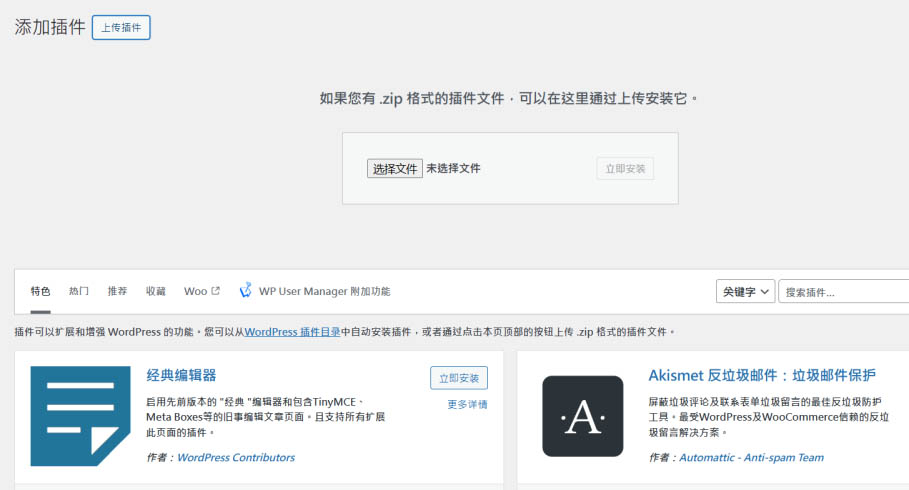Viewport: 909px width, 490px height.
Task: Expand the 关键字 search type dropdown
Action: 745,292
